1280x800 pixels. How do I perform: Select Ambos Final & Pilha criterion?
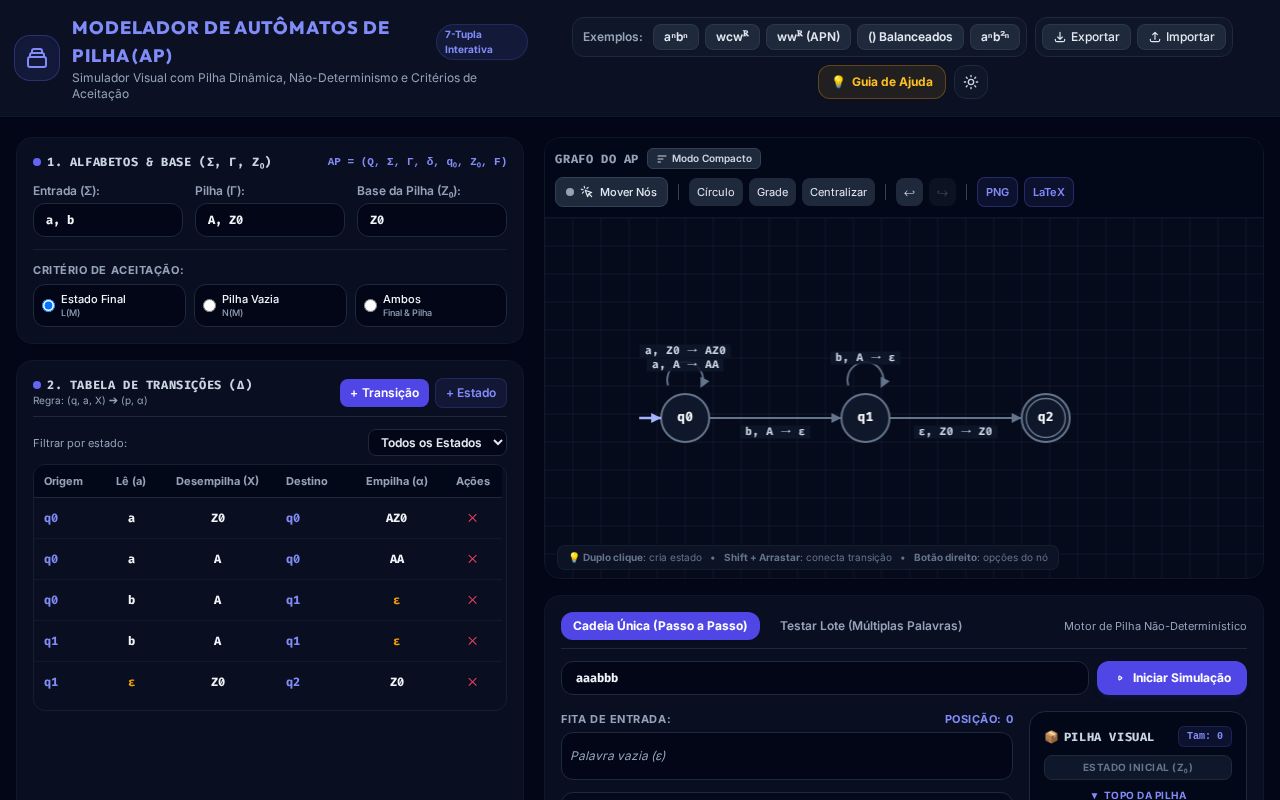[x=431, y=306]
